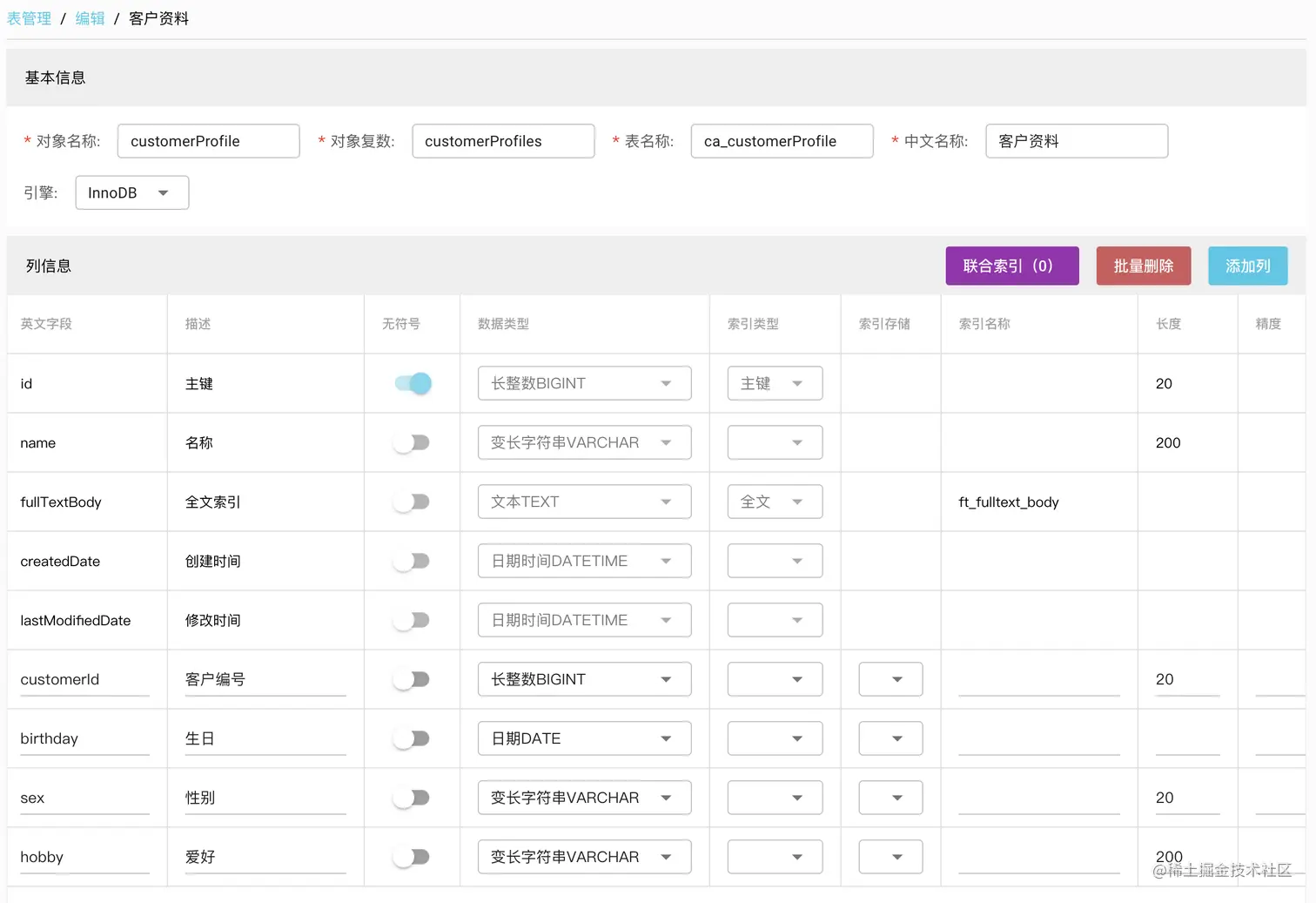Click the red 批量删除 button
Image resolution: width=1316 pixels, height=903 pixels.
click(x=1143, y=266)
